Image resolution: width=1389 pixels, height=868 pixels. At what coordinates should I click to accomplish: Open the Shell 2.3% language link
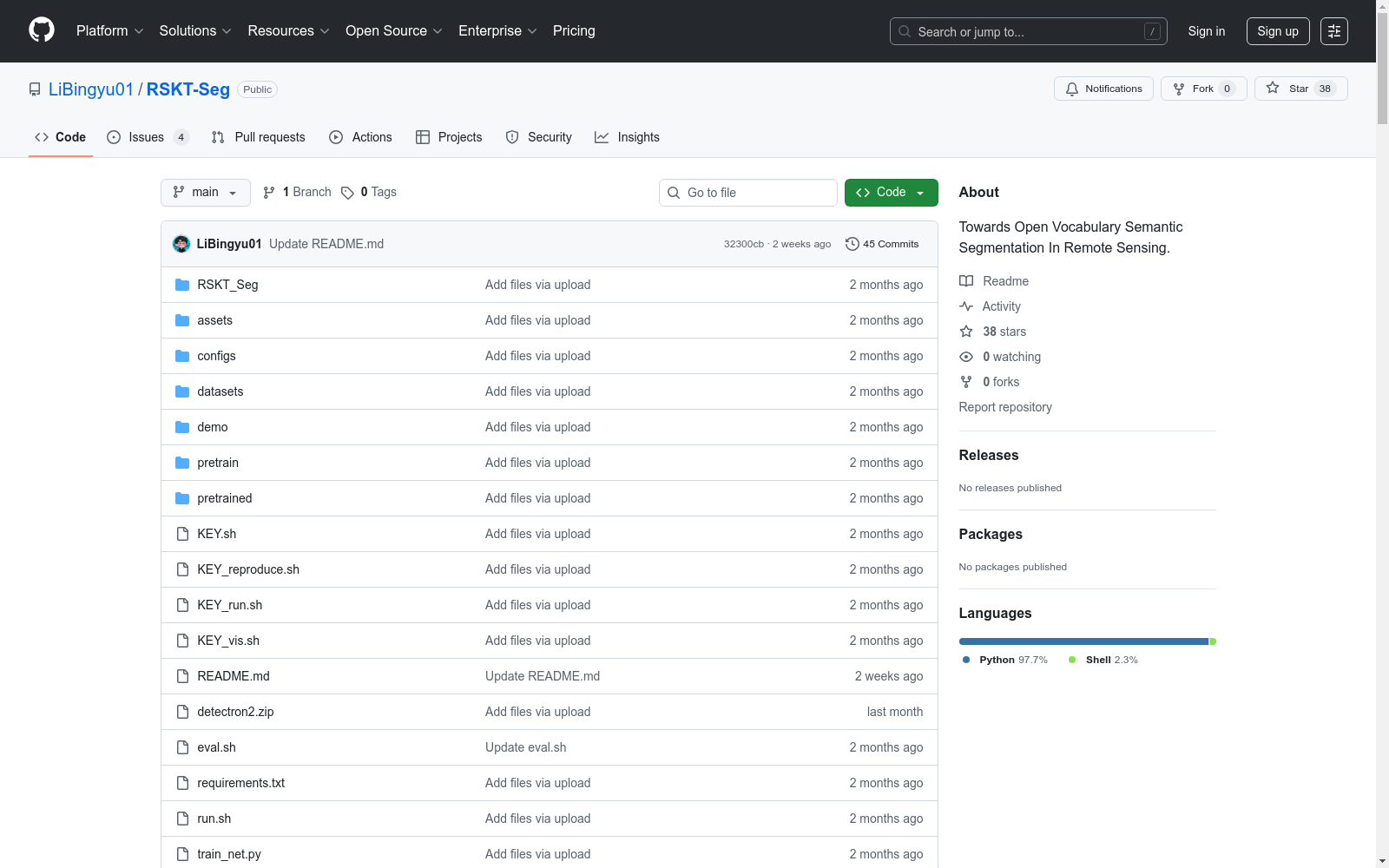pos(1103,660)
